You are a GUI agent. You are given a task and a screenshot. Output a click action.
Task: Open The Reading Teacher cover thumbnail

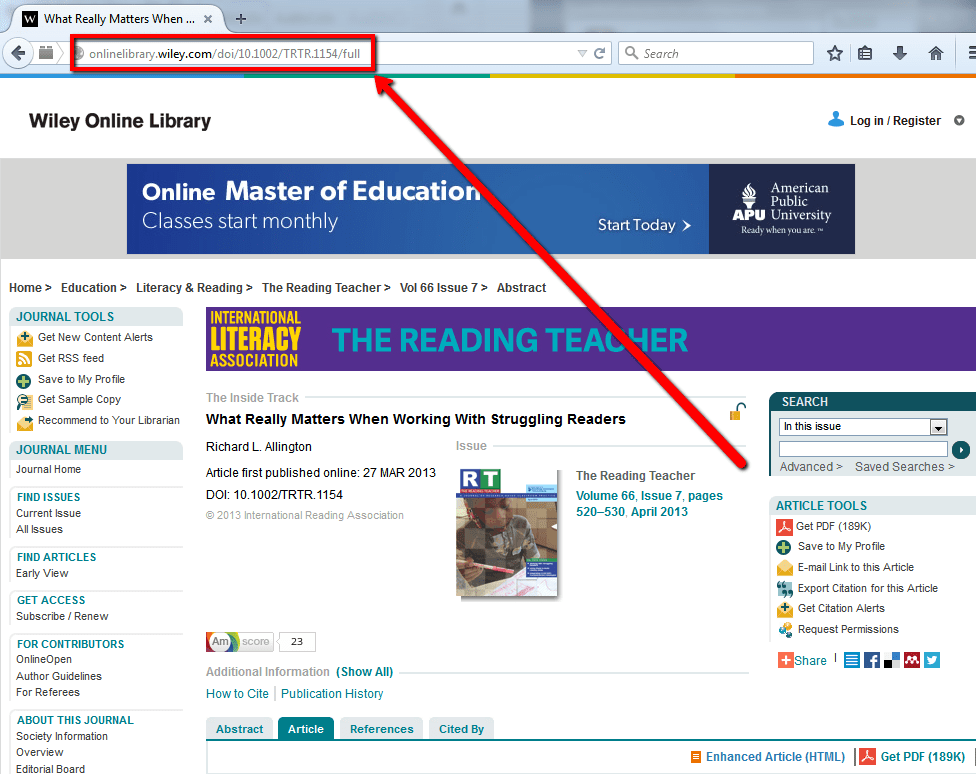coord(507,533)
